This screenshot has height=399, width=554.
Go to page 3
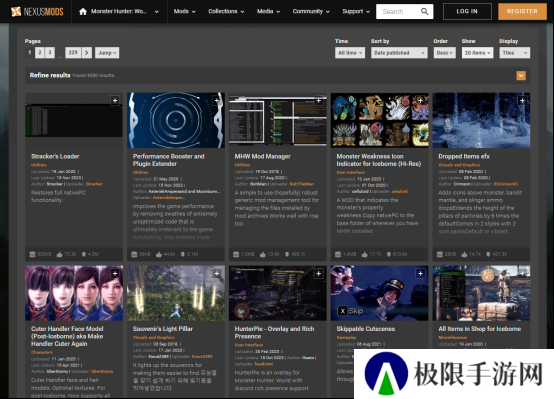pos(50,53)
